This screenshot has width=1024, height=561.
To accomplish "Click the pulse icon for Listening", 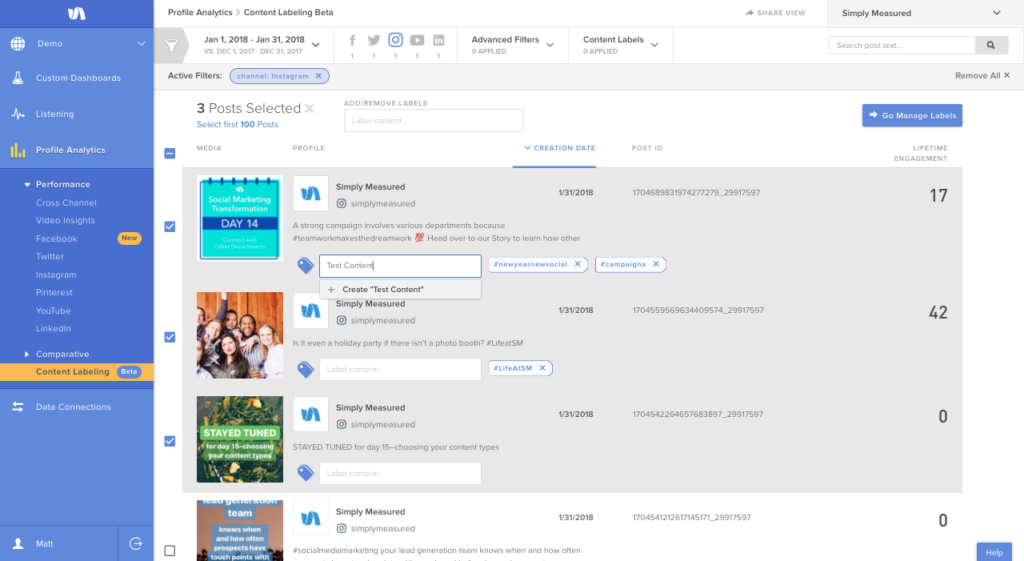I will [x=18, y=114].
